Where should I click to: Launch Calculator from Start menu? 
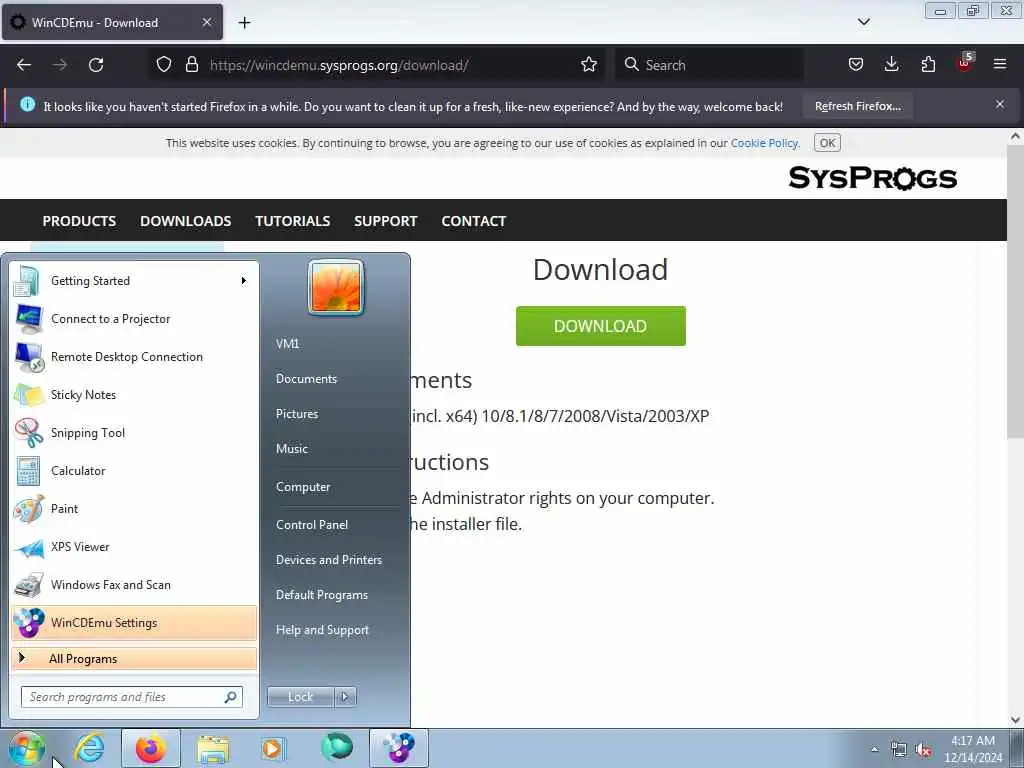click(x=134, y=470)
